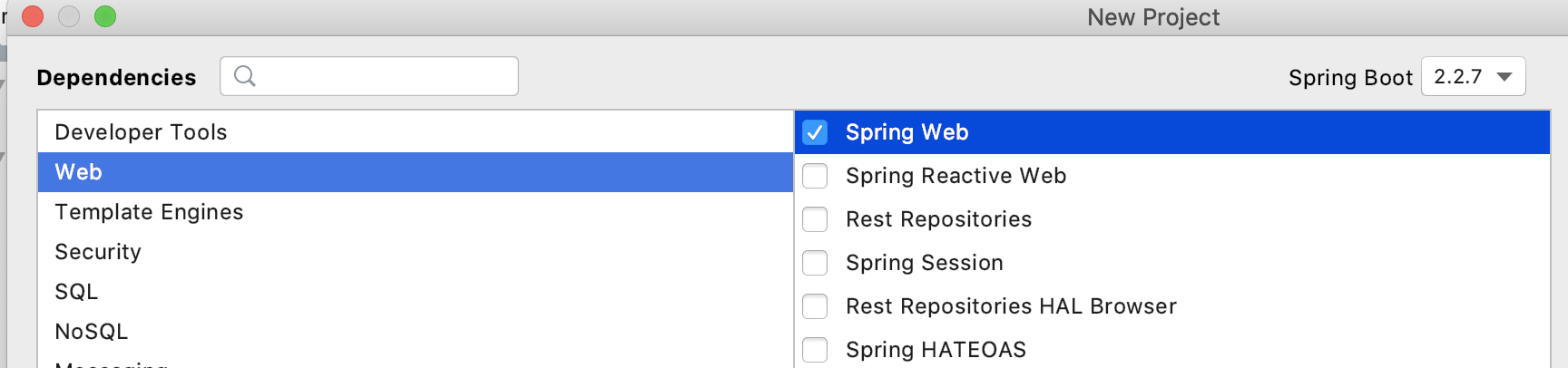Tick the Spring Session checkbox
This screenshot has width=1568, height=368.
point(815,263)
